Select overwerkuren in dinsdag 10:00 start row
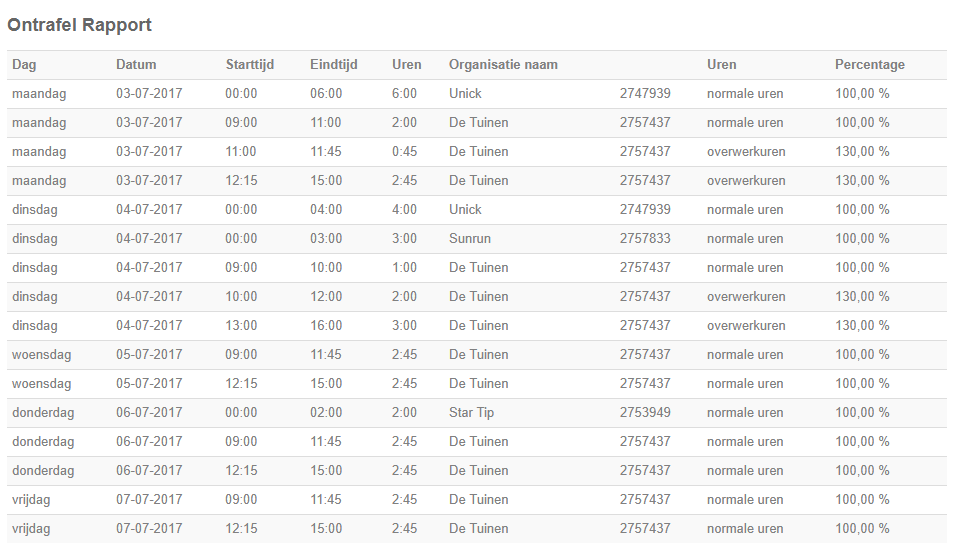 pyautogui.click(x=746, y=297)
